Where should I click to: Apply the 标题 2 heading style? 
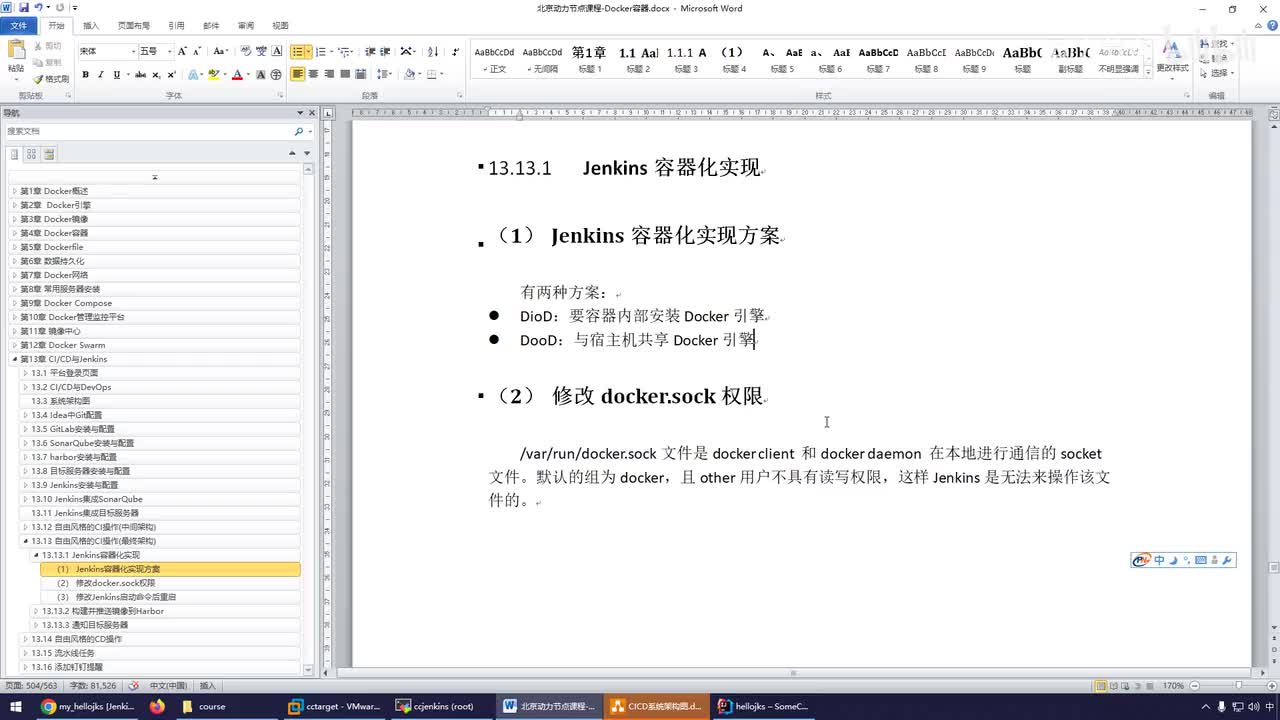pos(638,60)
